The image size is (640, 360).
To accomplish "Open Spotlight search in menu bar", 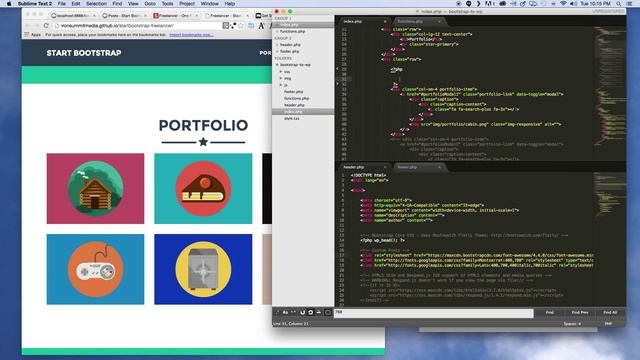I will tap(619, 4).
